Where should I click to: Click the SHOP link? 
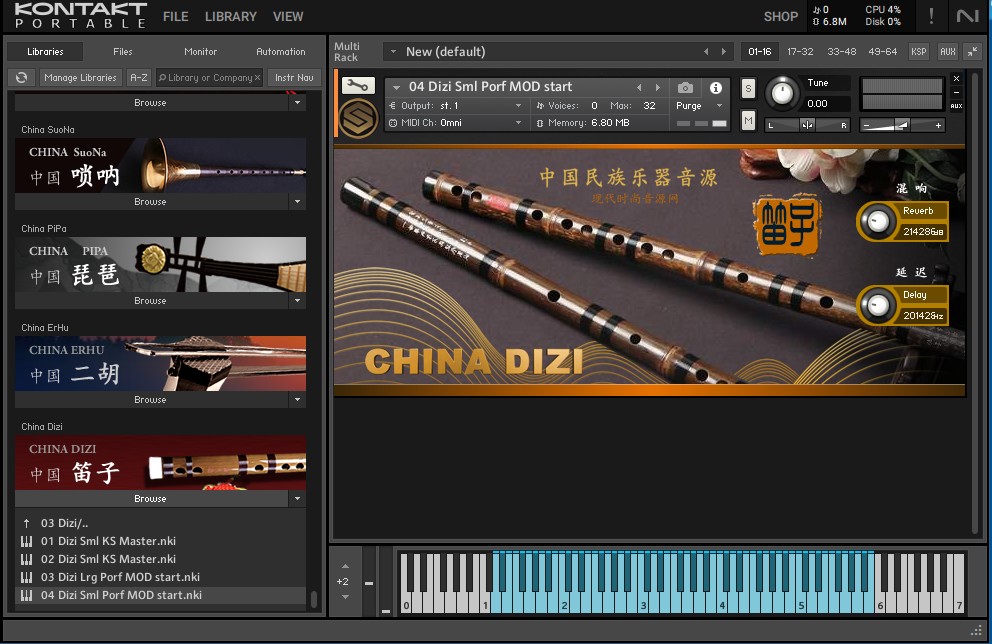tap(781, 16)
